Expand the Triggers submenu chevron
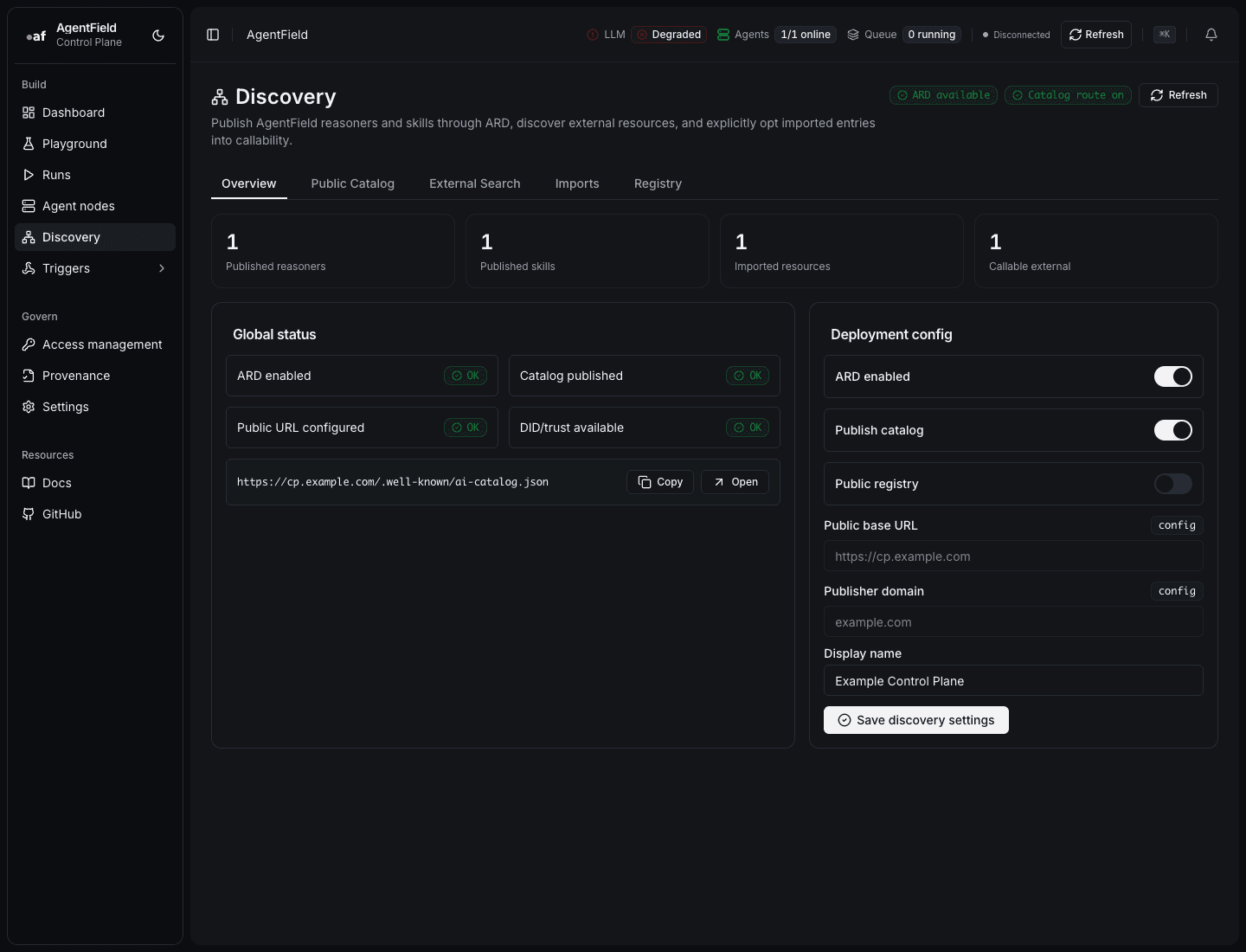This screenshot has height=952, width=1246. coord(162,268)
